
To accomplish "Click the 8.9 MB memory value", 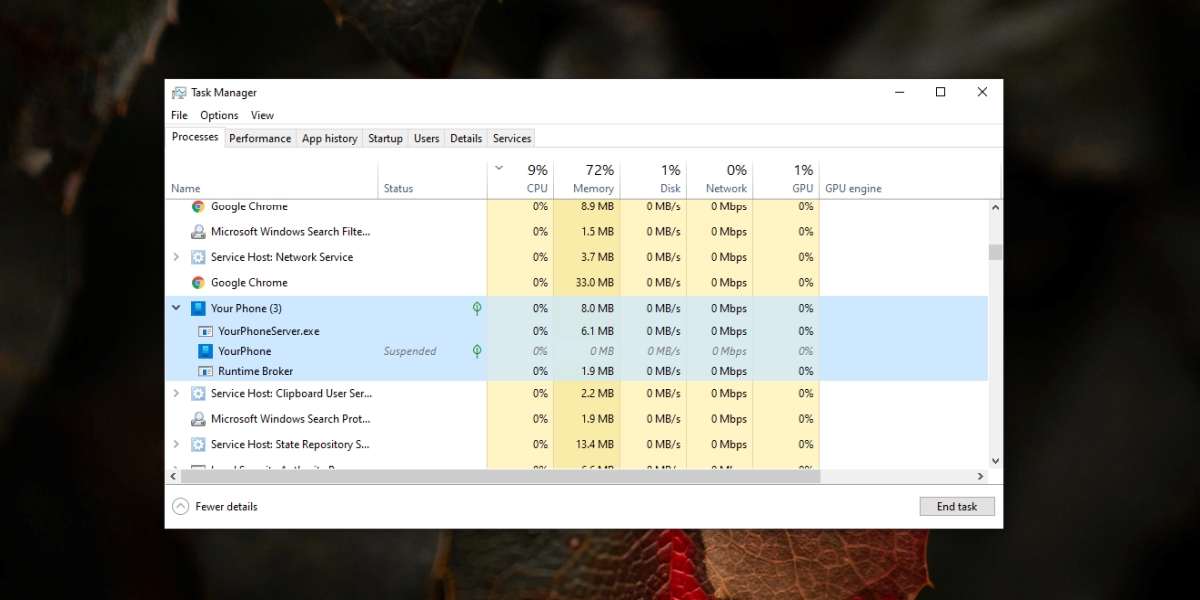I will (600, 206).
